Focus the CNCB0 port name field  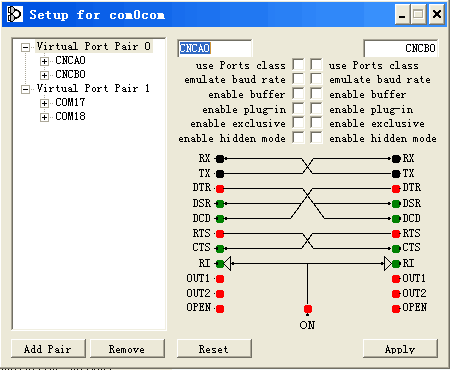(x=401, y=48)
